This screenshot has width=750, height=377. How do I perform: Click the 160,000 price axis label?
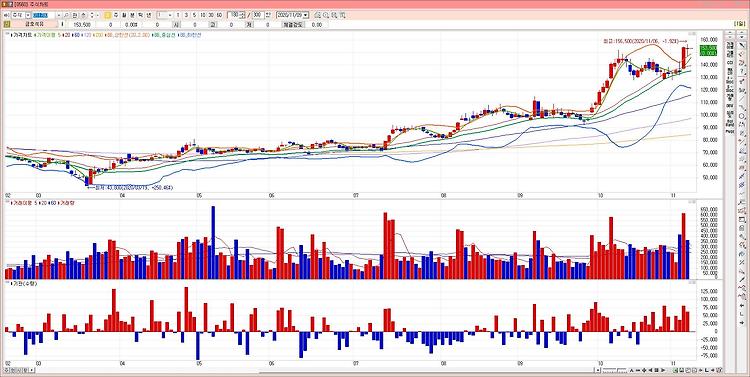coord(709,40)
